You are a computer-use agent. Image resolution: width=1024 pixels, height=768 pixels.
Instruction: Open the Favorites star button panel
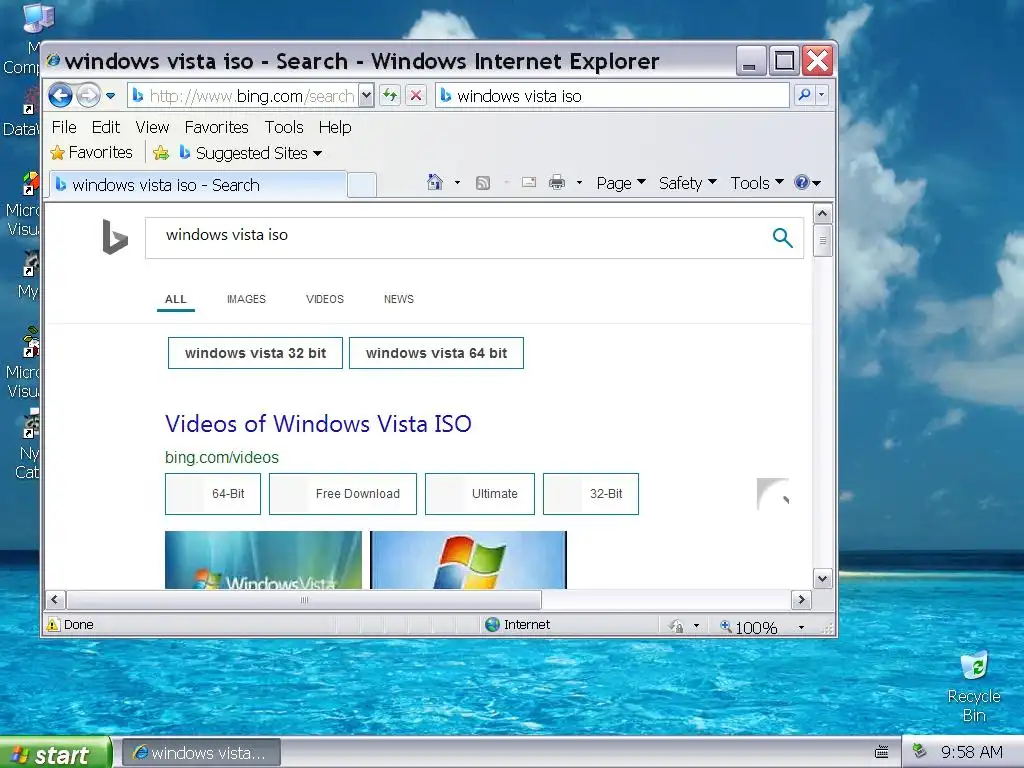(x=91, y=152)
